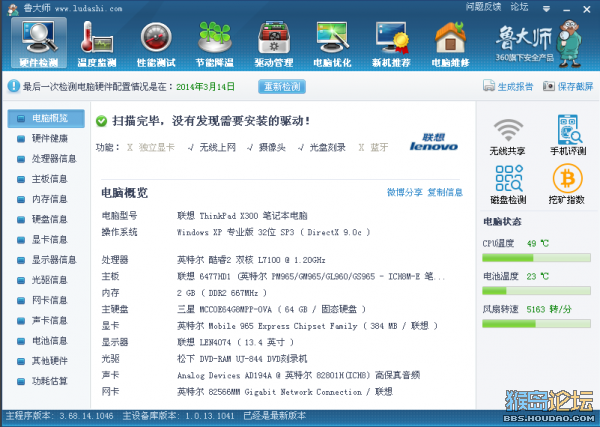Open the 驱动管理 driver management icon
Screen dimensions: 600x427
tap(274, 43)
